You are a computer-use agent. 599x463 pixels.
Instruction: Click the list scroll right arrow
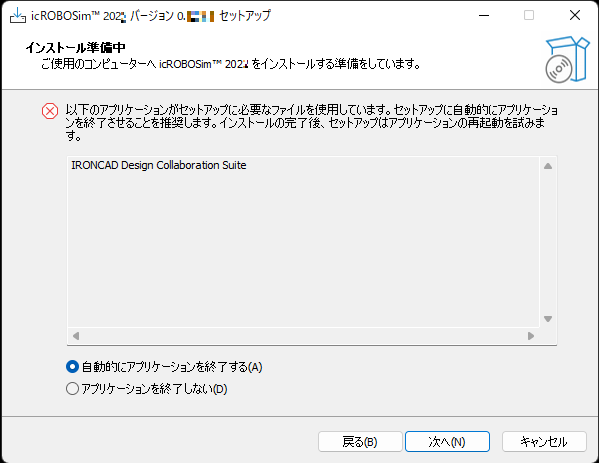click(x=531, y=336)
